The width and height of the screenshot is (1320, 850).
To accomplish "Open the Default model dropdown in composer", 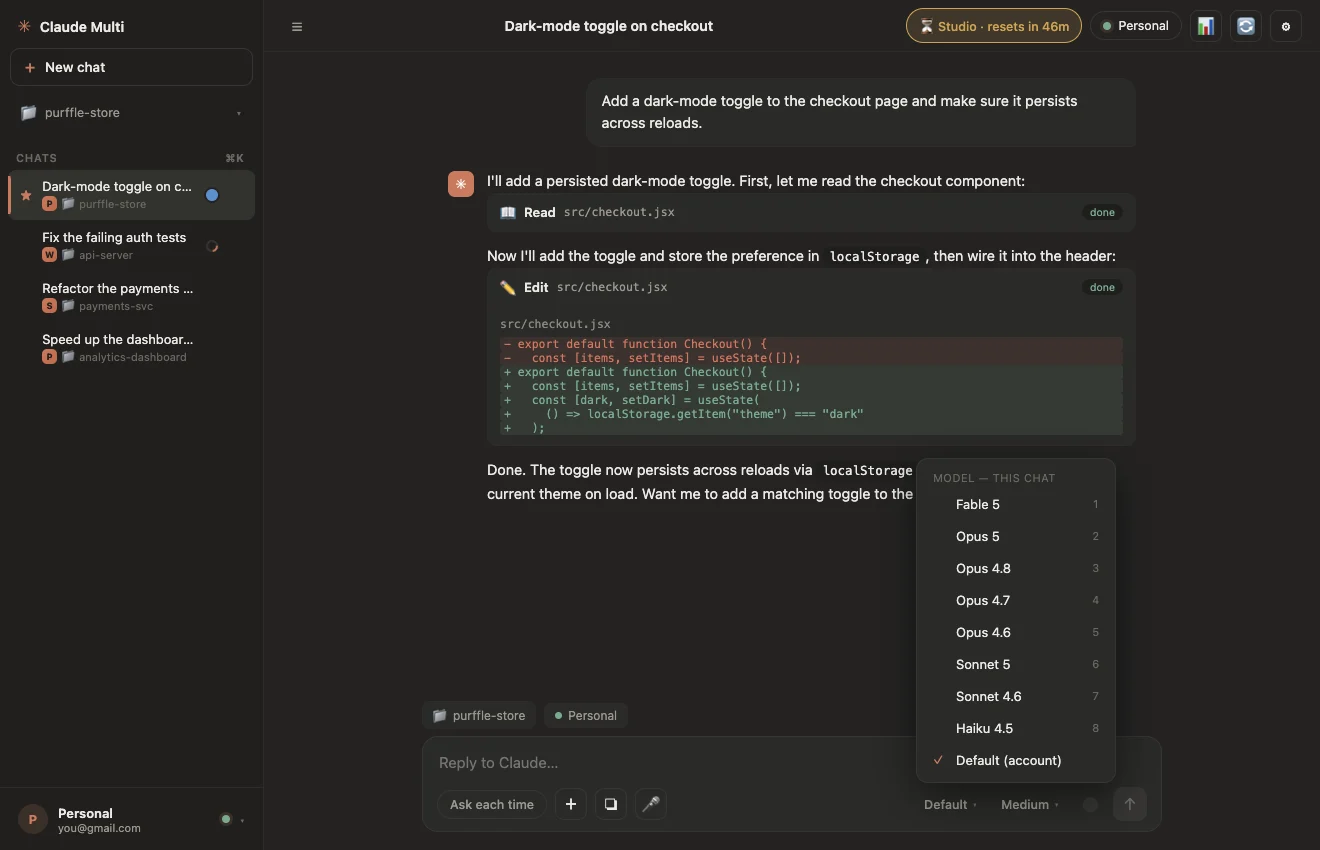I will coord(951,805).
